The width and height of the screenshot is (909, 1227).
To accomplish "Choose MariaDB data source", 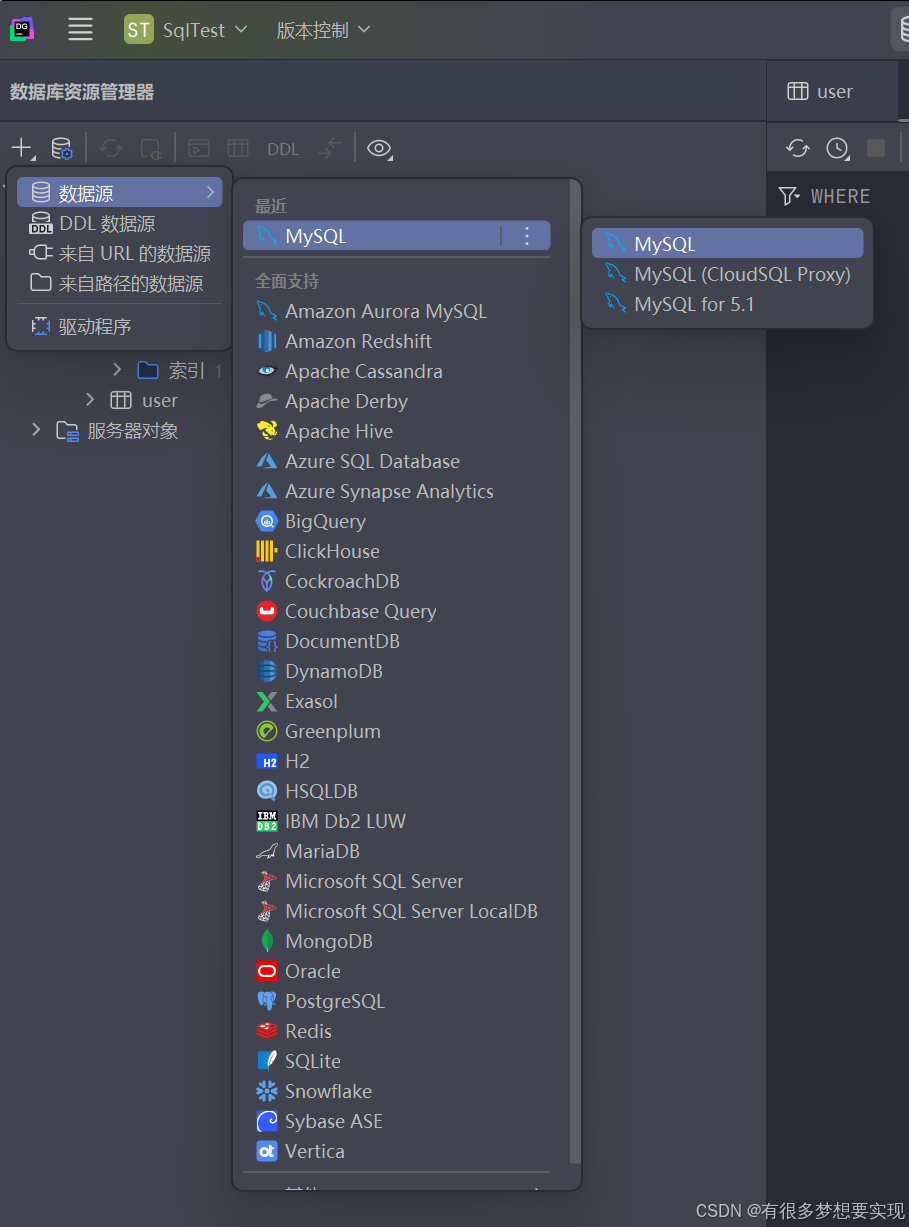I will pyautogui.click(x=396, y=851).
